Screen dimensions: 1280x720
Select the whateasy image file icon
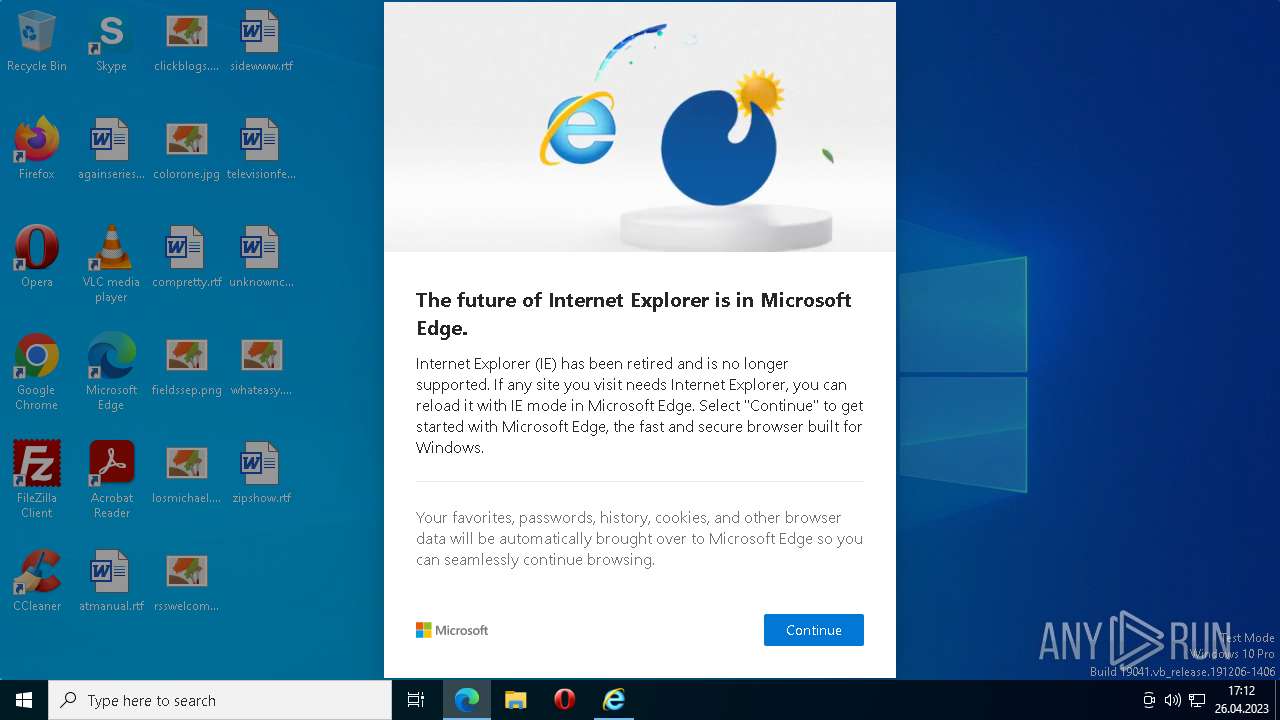tap(261, 366)
